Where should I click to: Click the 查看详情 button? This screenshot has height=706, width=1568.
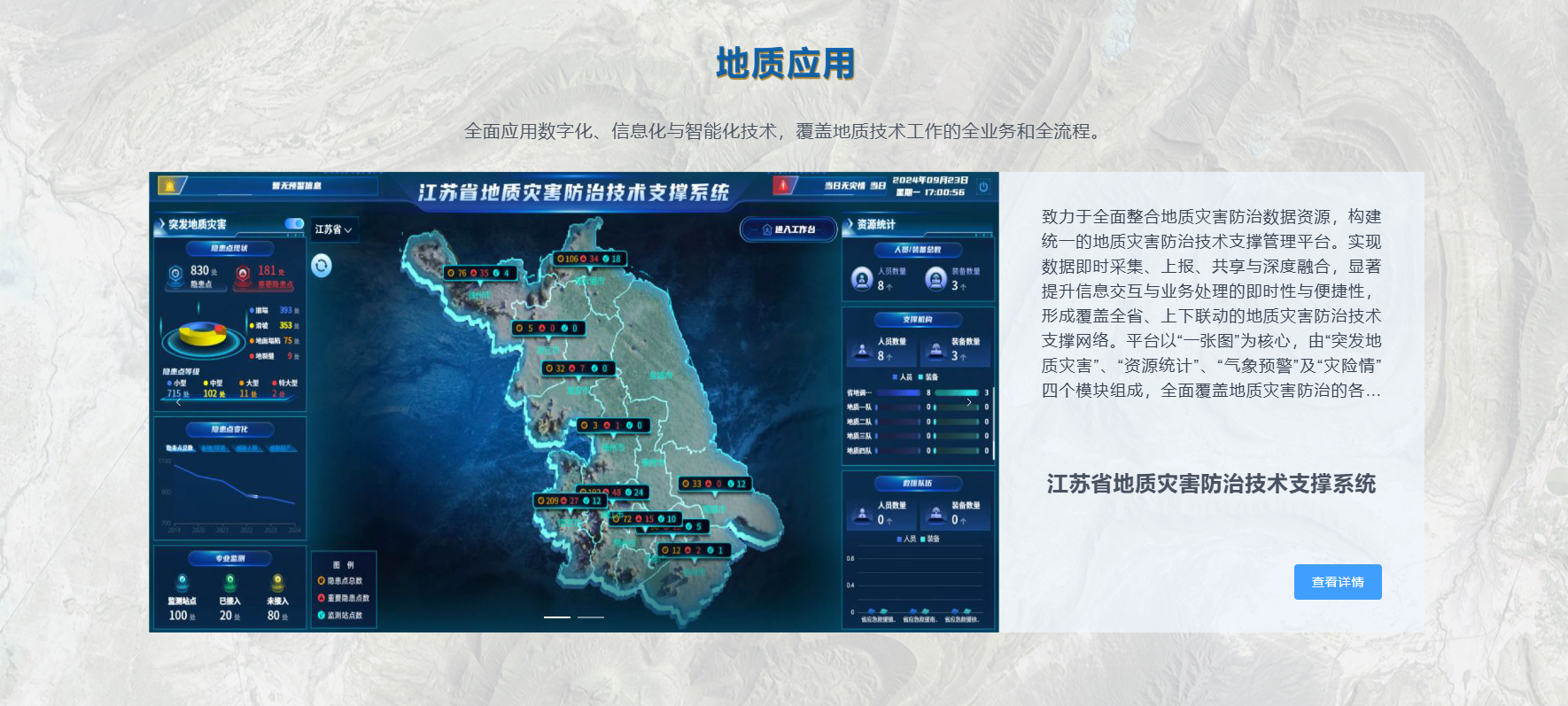click(x=1338, y=582)
